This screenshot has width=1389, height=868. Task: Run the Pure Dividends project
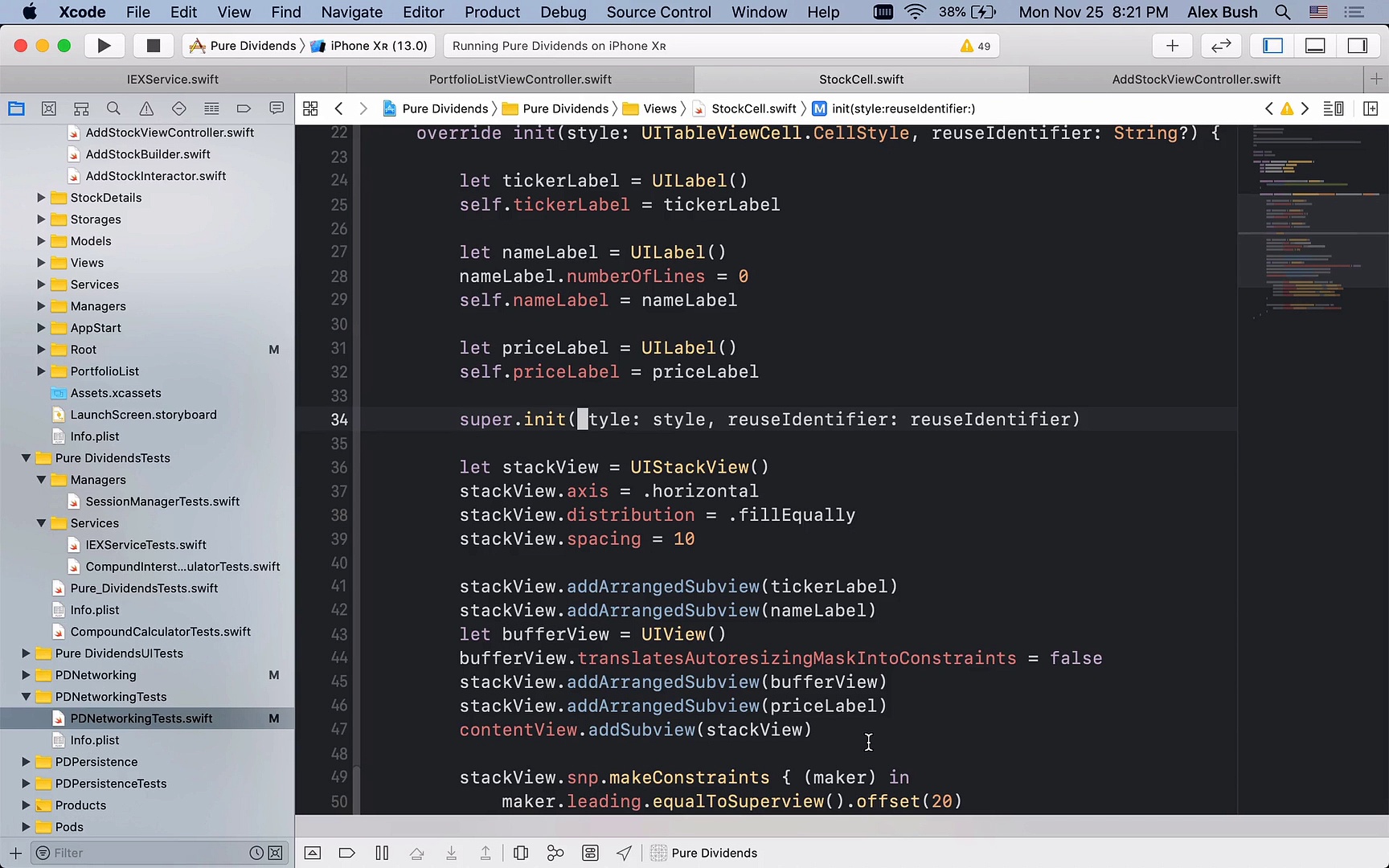click(x=104, y=46)
